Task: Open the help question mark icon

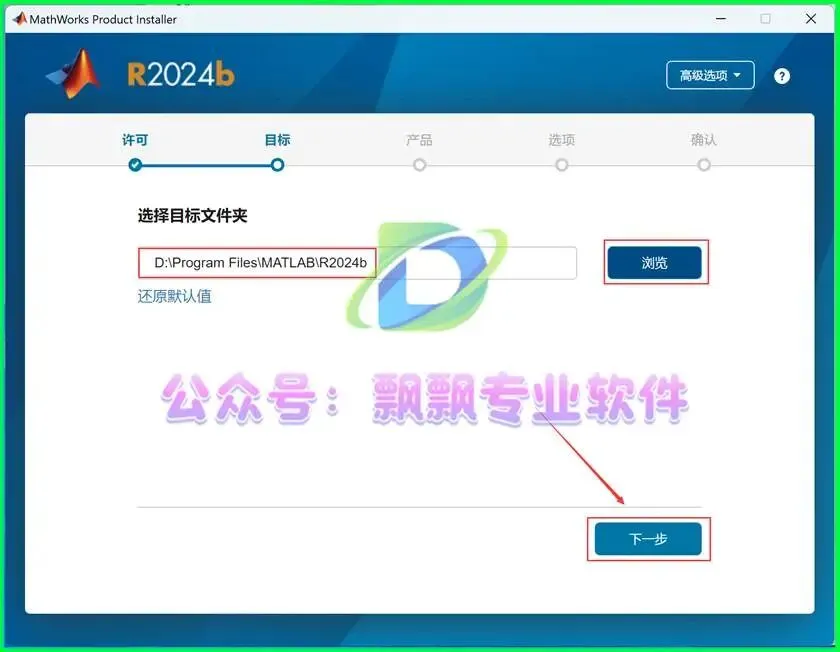Action: (x=782, y=76)
